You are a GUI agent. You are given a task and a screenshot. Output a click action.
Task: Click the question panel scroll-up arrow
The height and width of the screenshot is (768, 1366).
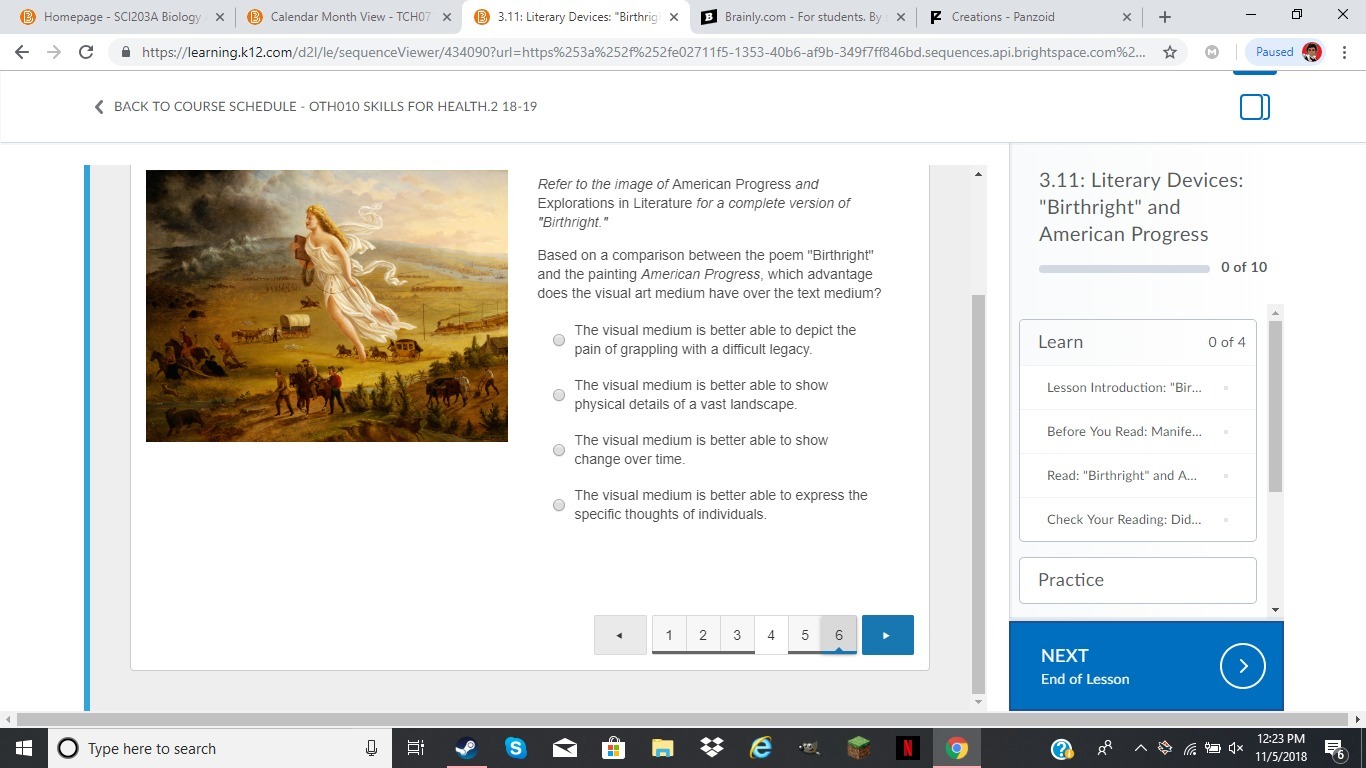[978, 174]
